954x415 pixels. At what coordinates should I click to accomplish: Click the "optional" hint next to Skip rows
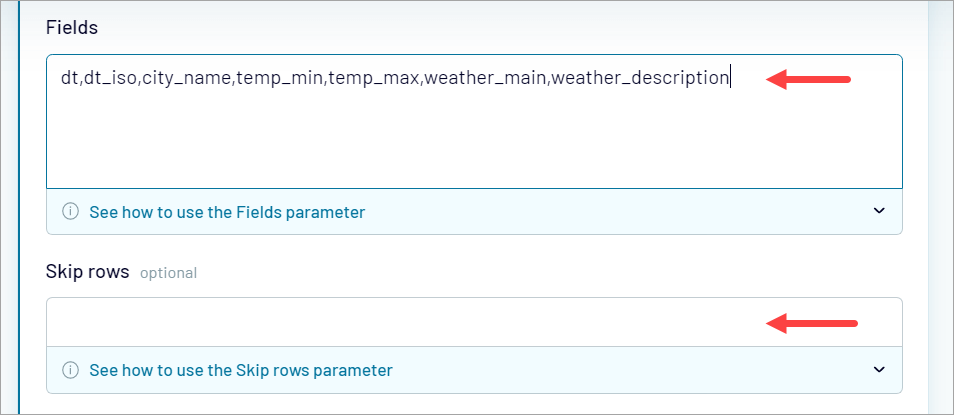tap(168, 272)
